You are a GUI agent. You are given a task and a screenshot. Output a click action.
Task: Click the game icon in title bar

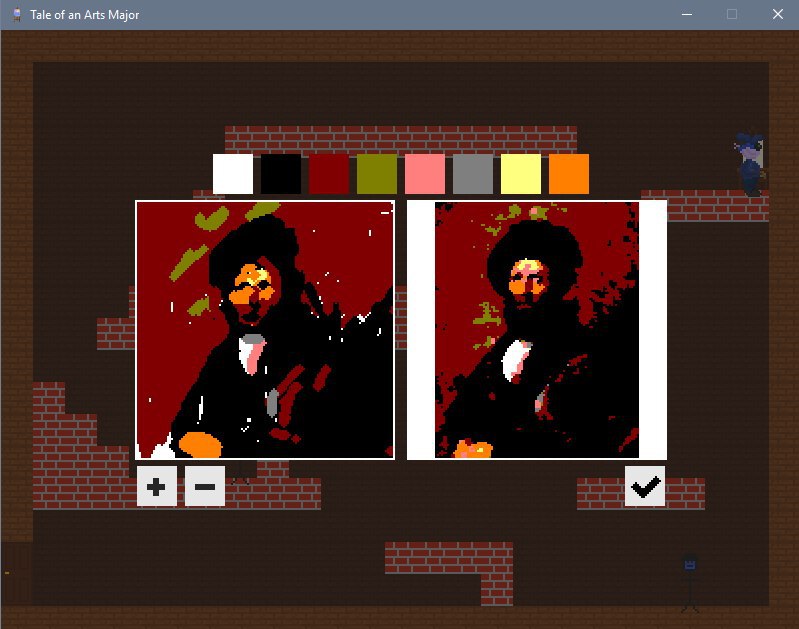point(17,14)
